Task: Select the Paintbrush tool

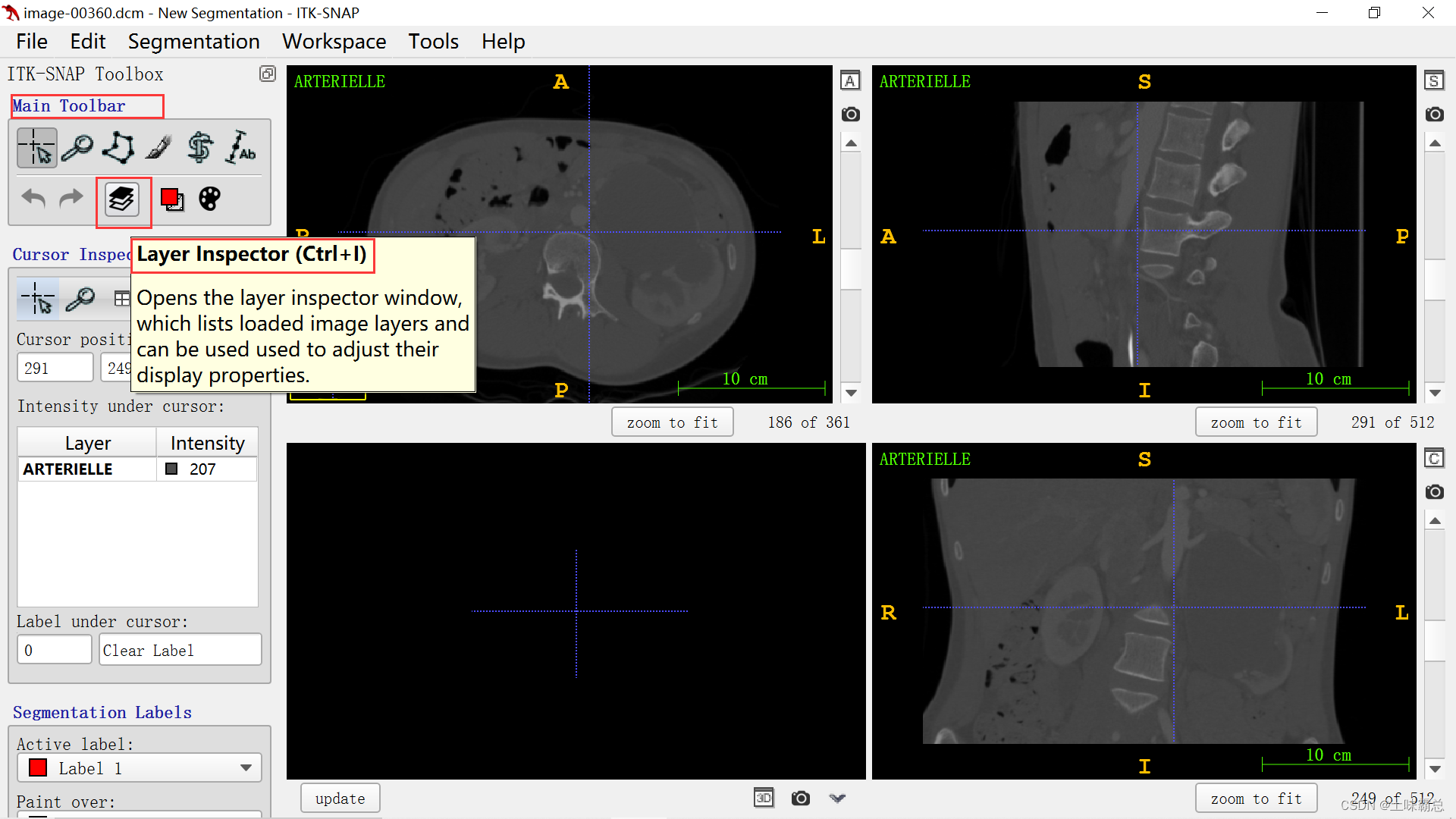Action: [x=158, y=147]
